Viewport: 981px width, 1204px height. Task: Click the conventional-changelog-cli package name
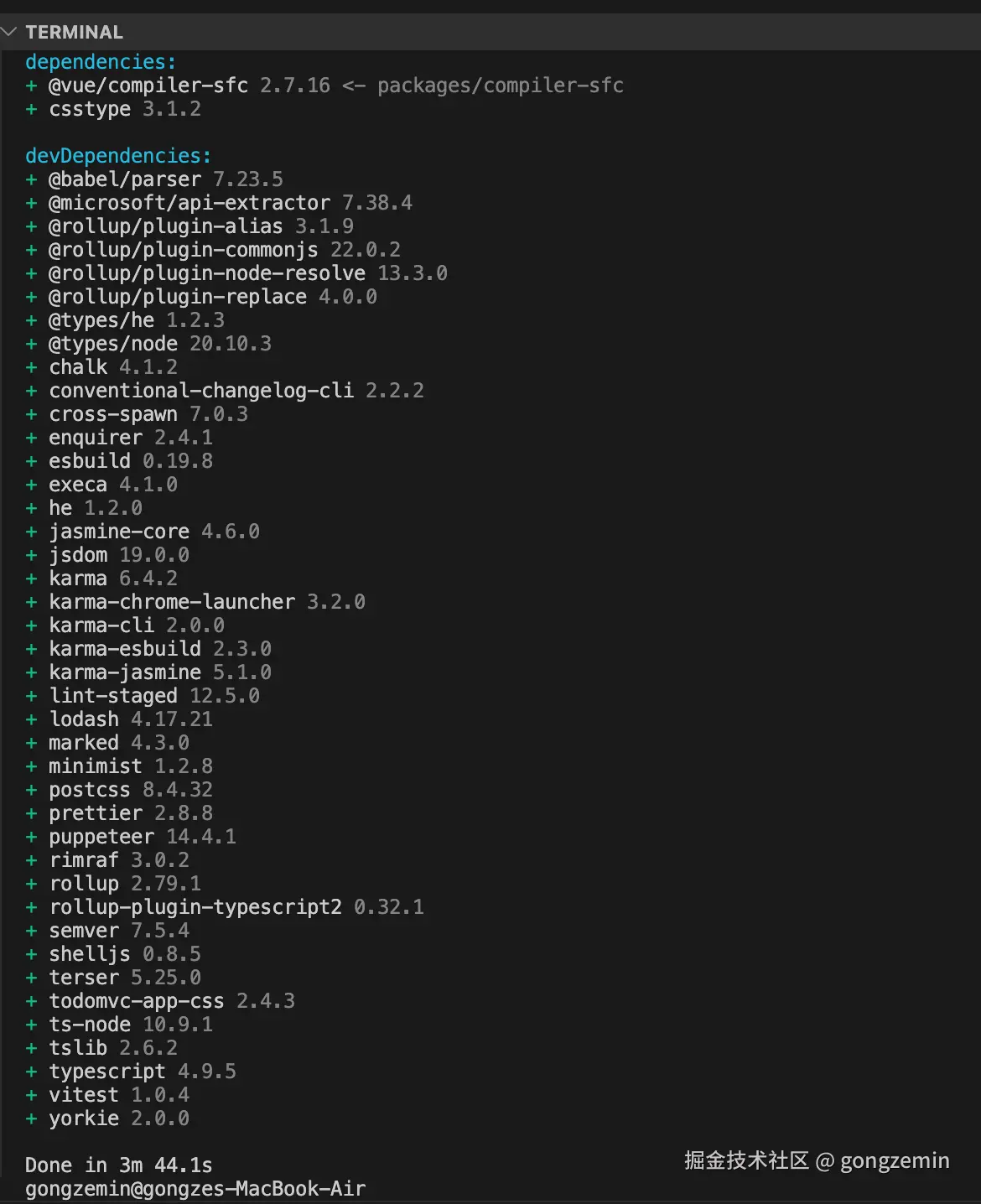point(201,391)
